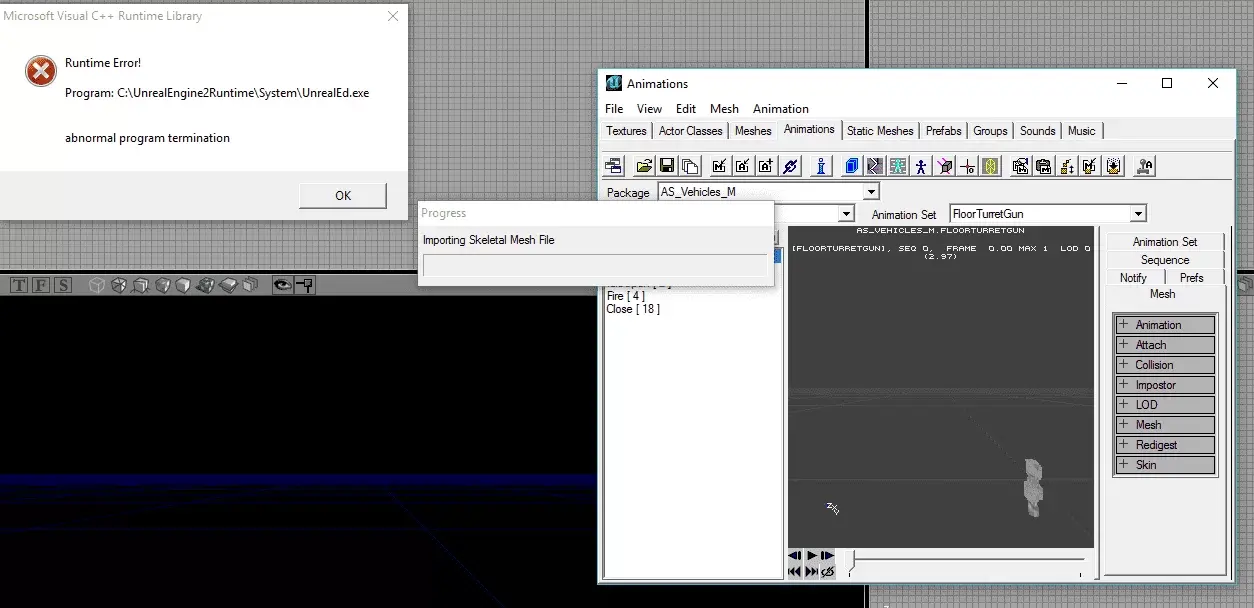Expand the Attach properties section

click(1165, 345)
